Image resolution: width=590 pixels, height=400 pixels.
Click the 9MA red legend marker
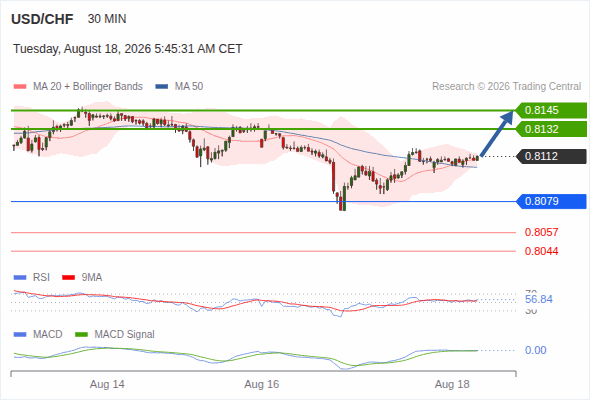coord(68,278)
